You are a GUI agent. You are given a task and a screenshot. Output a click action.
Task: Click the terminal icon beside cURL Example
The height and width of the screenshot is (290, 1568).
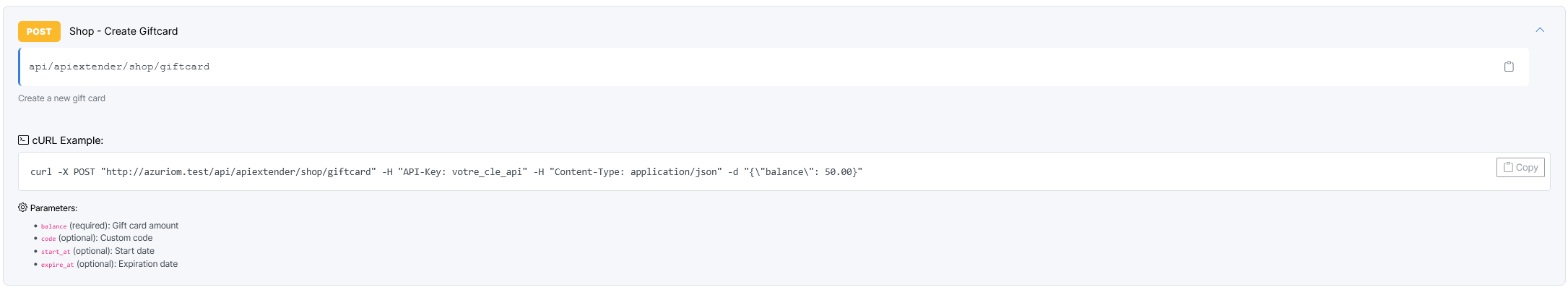[x=23, y=140]
